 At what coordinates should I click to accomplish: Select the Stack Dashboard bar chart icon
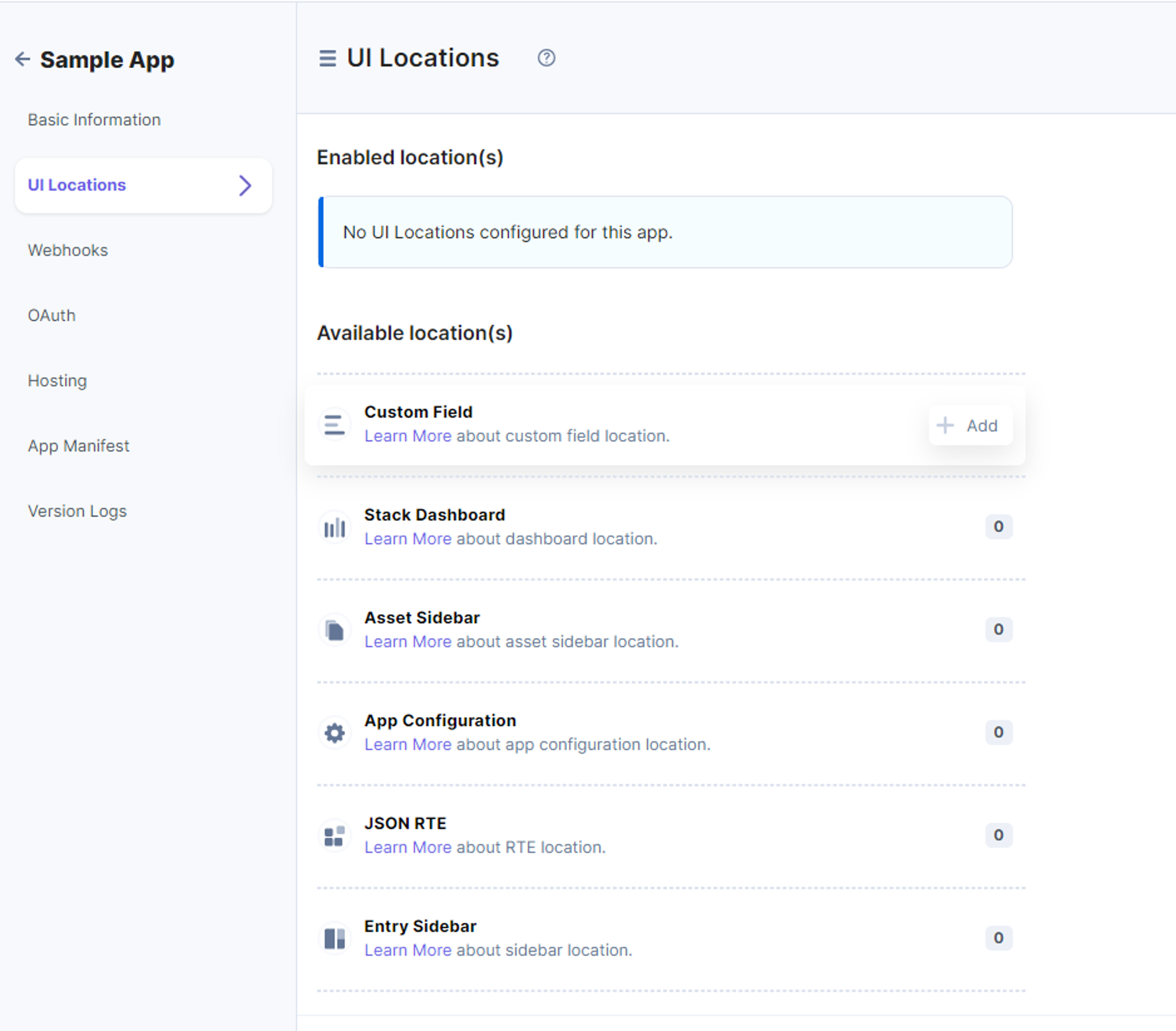point(335,528)
